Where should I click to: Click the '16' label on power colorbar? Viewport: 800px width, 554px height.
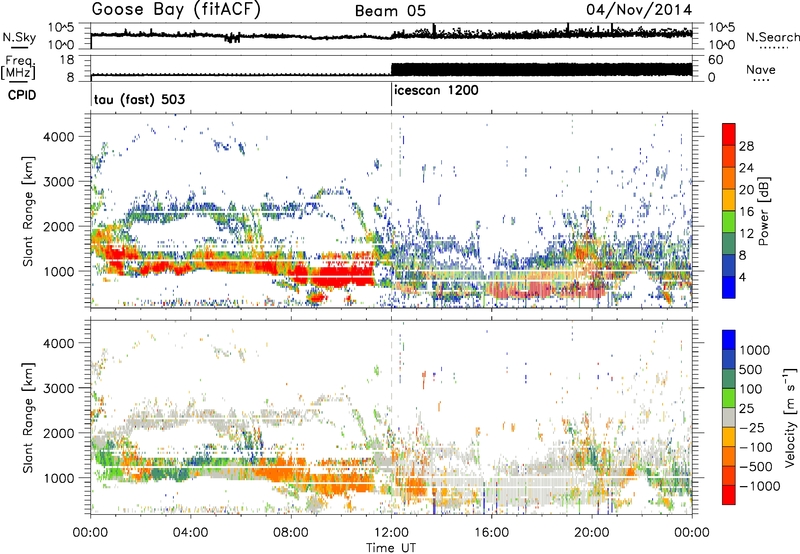pyautogui.click(x=746, y=212)
